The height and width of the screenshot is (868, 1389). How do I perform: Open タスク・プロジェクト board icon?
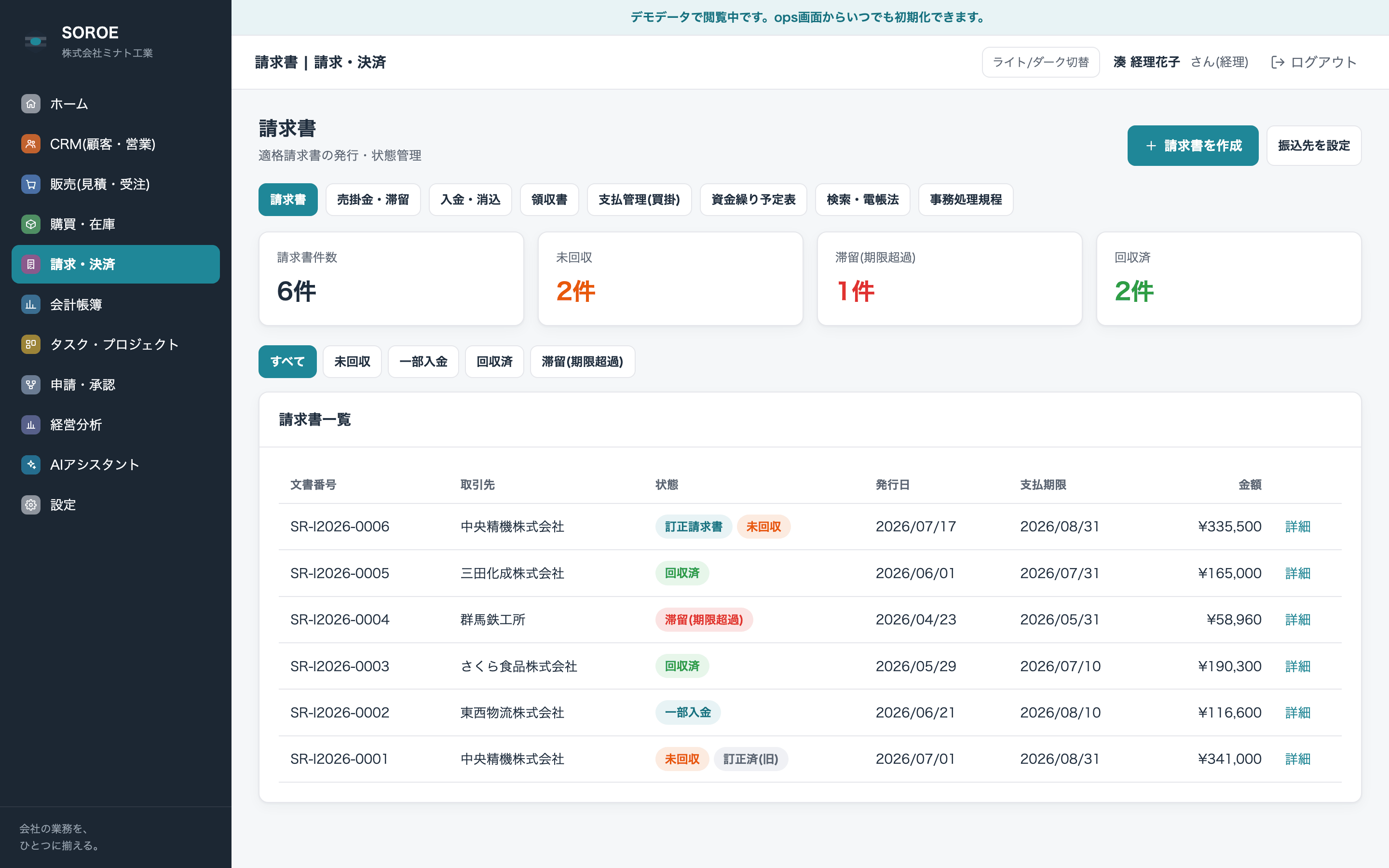coord(30,344)
